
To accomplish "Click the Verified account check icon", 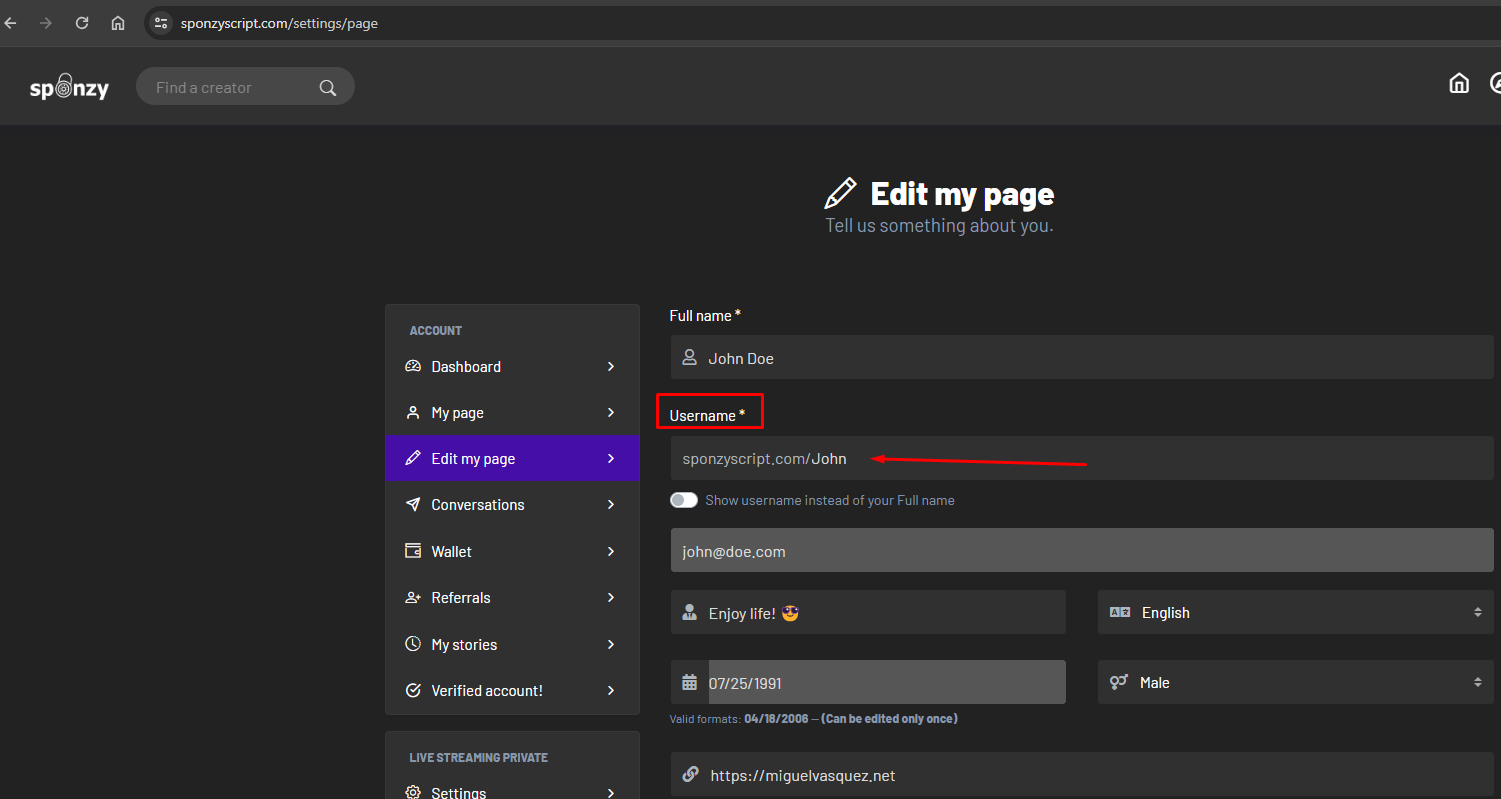I will click(413, 690).
